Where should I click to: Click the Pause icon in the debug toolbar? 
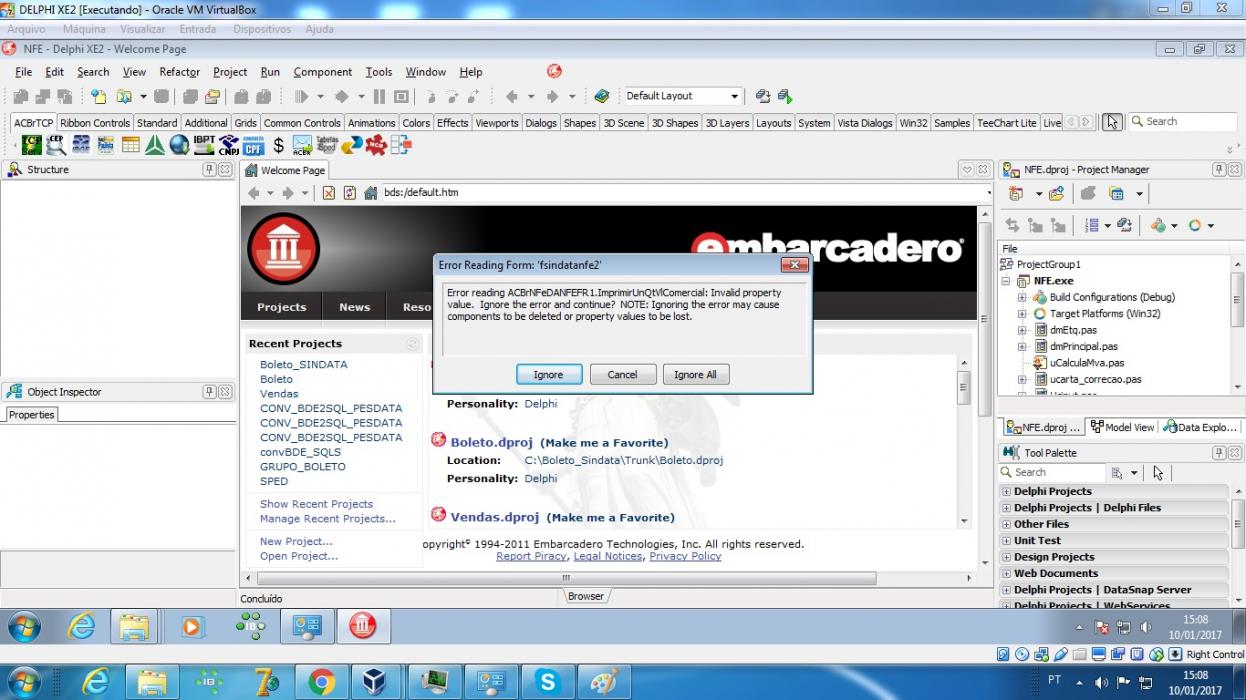click(x=379, y=97)
